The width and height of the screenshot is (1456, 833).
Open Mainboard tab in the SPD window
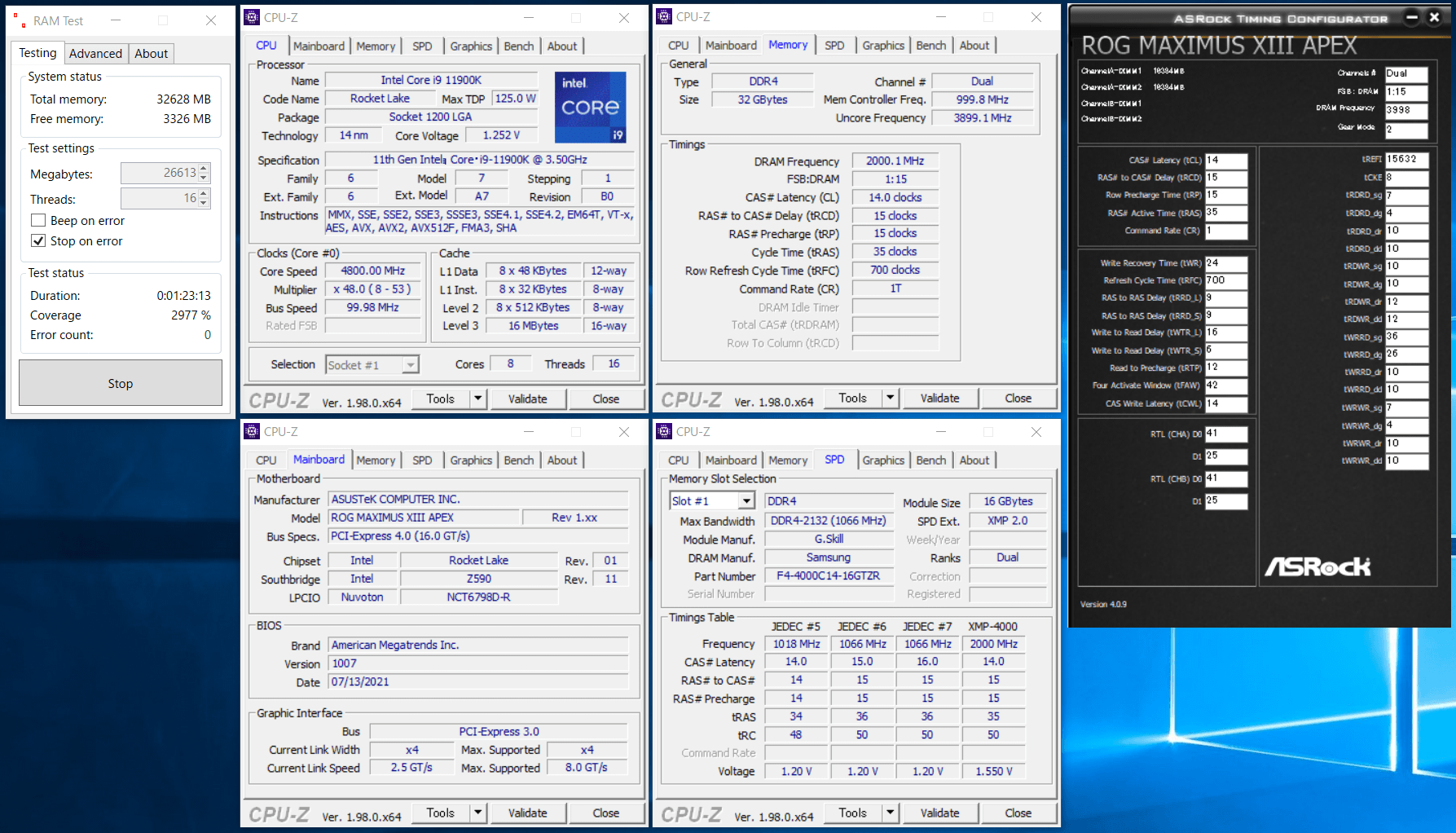[x=731, y=461]
